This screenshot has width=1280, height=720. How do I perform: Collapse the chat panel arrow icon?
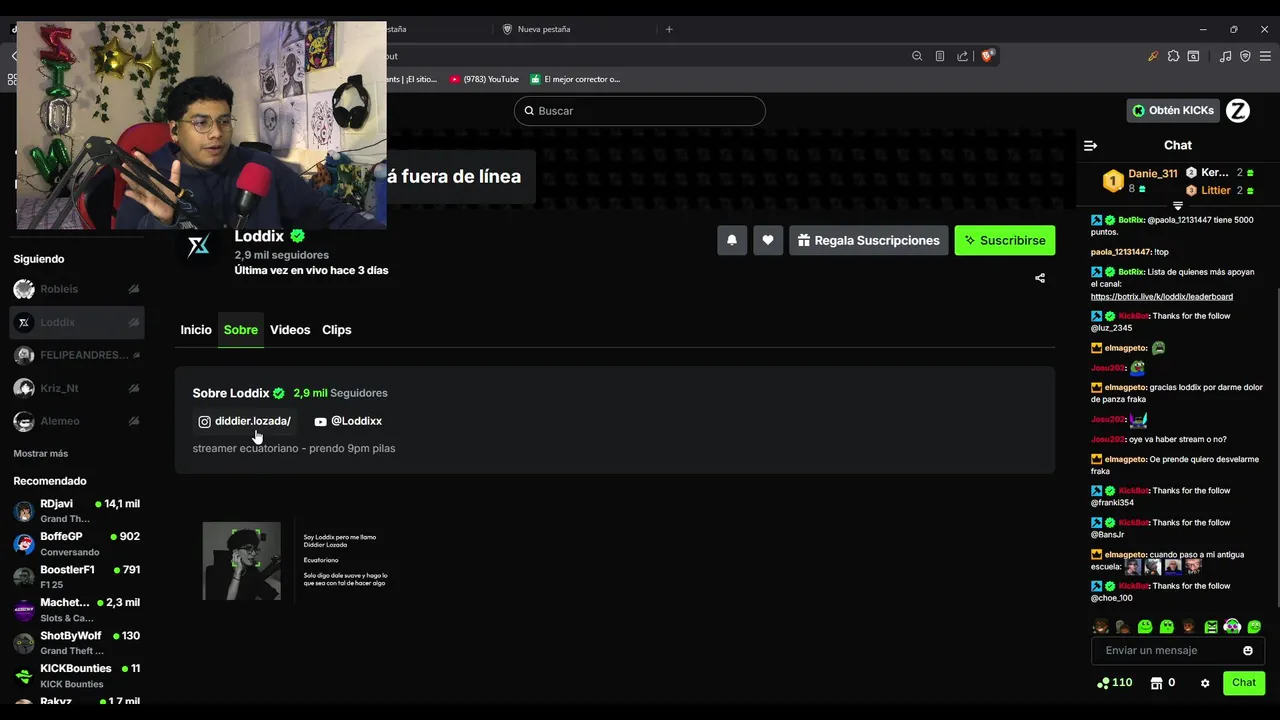(1091, 145)
